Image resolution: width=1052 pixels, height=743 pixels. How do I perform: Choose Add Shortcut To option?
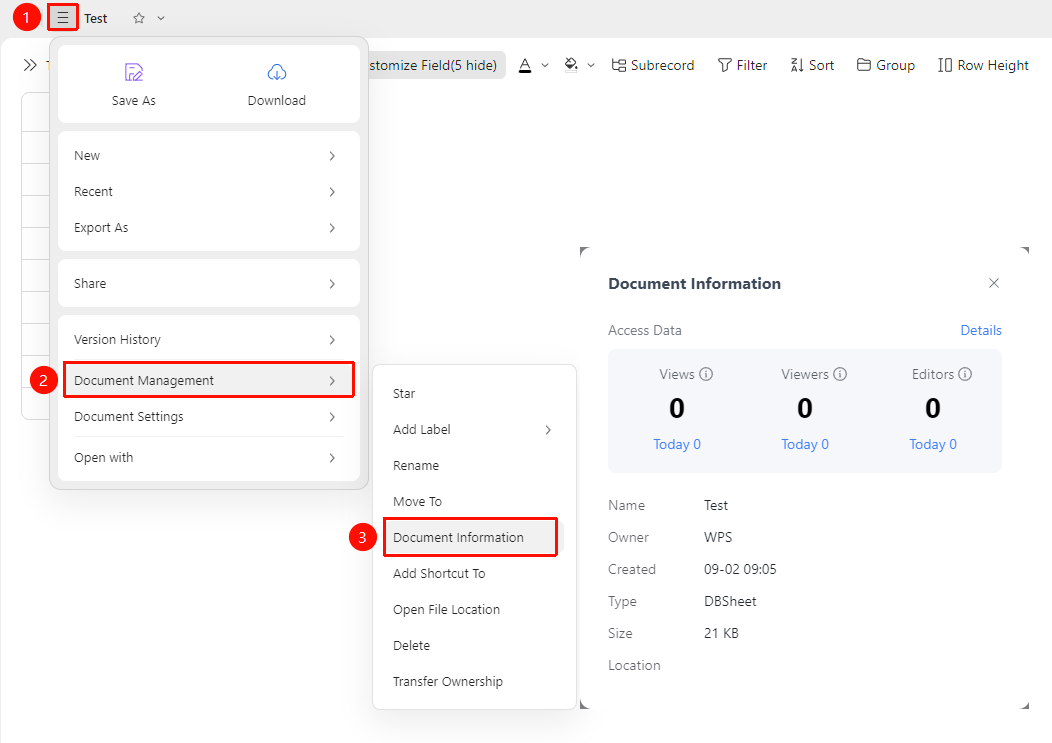[474, 574]
